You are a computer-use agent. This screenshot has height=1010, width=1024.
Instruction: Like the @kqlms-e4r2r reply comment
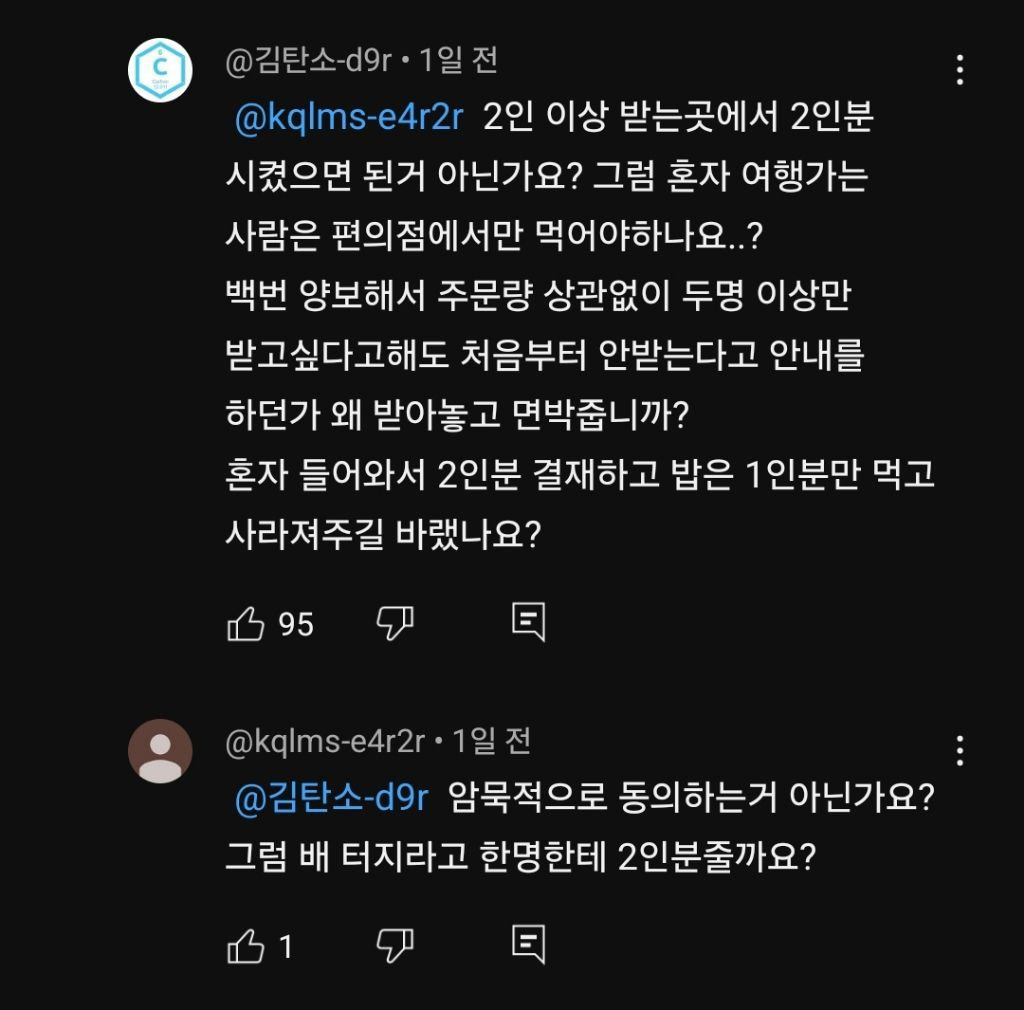tap(246, 945)
